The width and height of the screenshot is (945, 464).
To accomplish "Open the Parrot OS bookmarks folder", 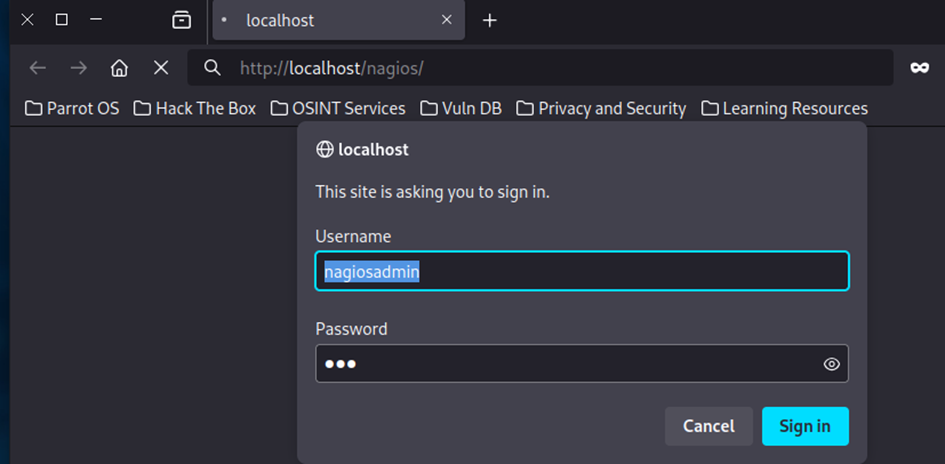I will (72, 108).
